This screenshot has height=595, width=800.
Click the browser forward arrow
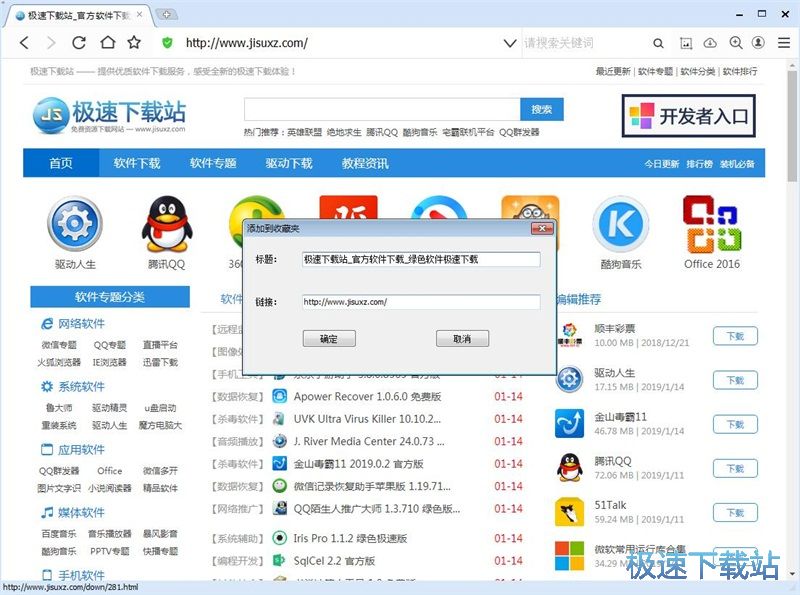click(51, 43)
